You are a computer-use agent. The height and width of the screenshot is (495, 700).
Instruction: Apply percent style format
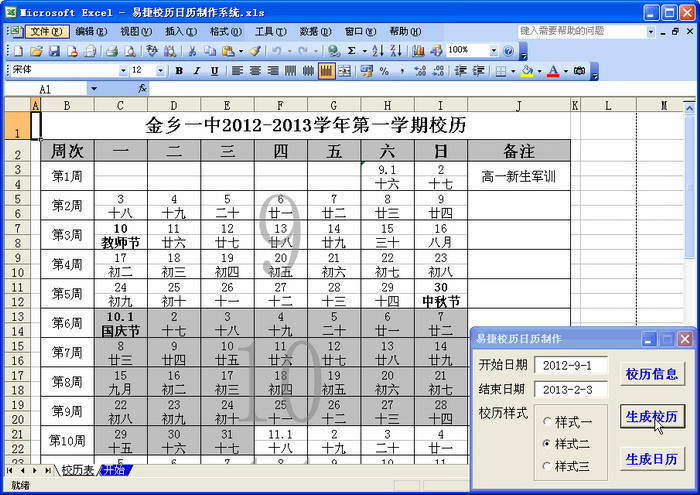pyautogui.click(x=384, y=71)
